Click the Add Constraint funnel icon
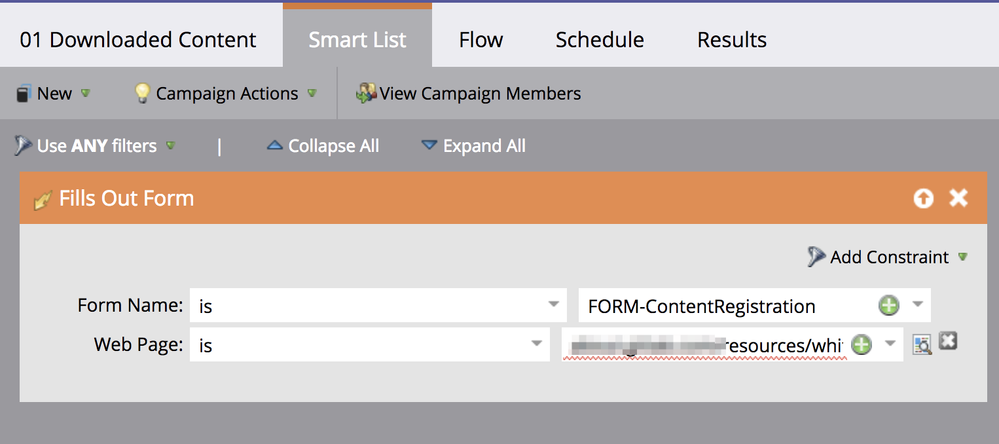 pyautogui.click(x=817, y=257)
